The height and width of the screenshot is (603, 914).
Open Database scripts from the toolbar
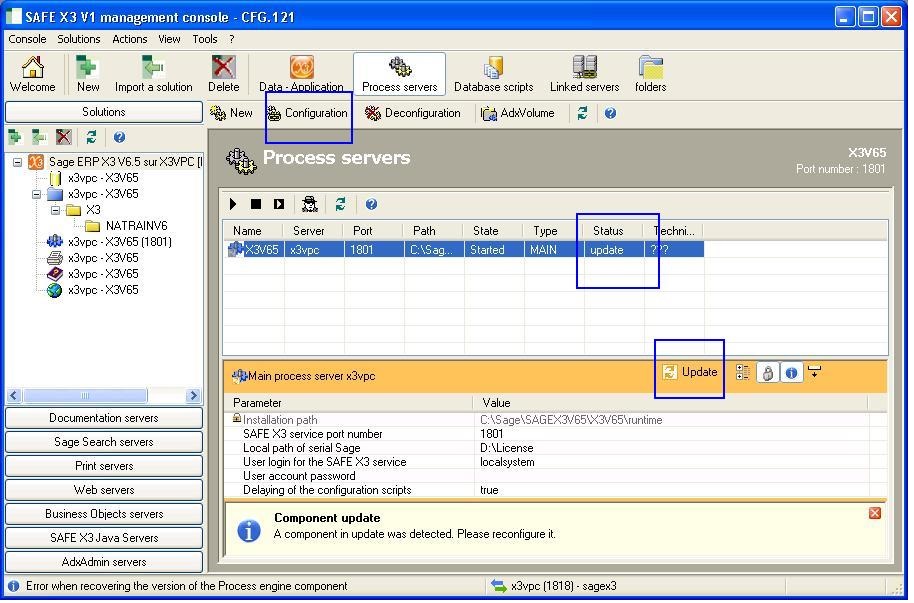click(494, 74)
